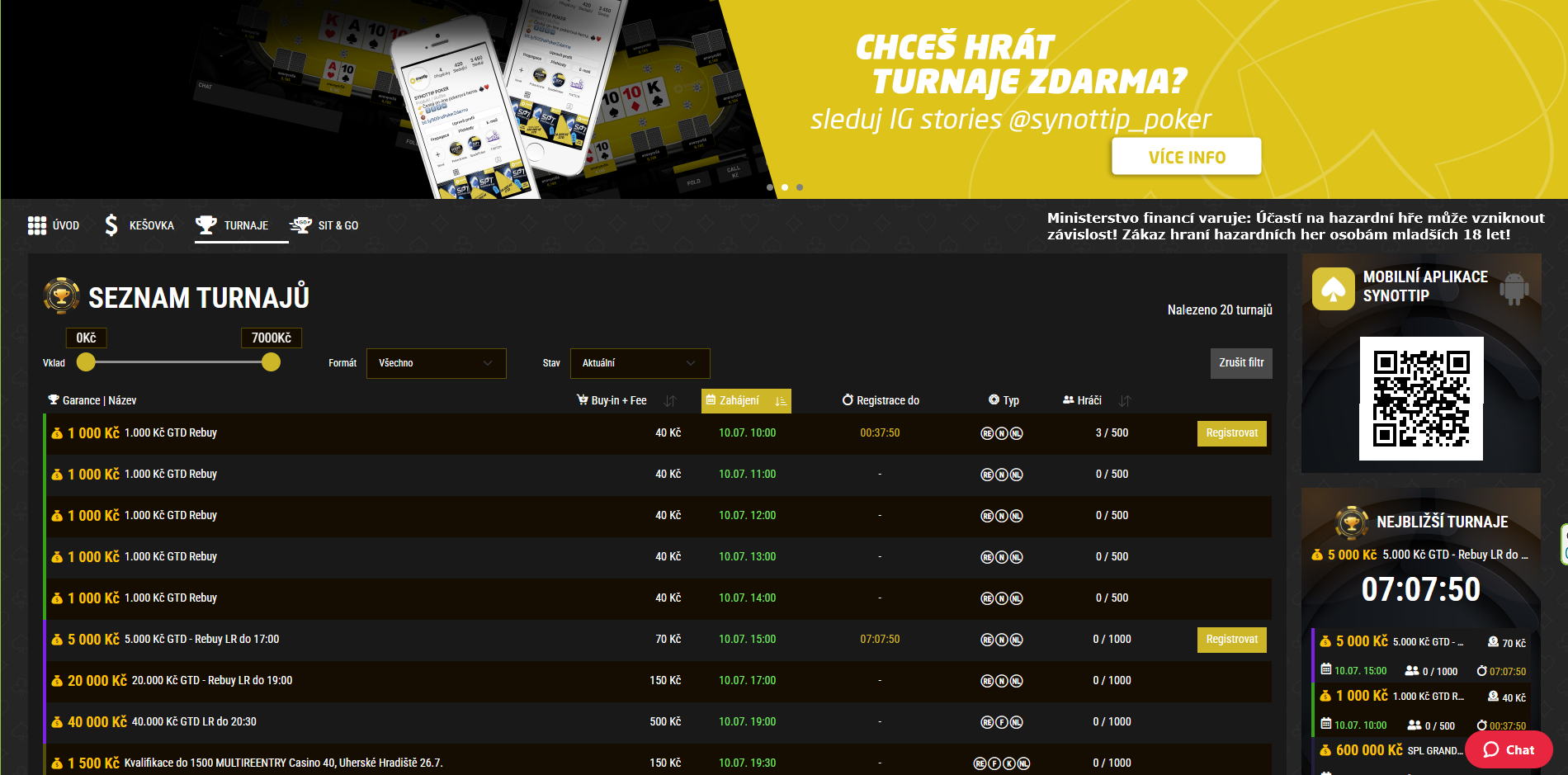Click the Android icon in mobile app panel
This screenshot has height=775, width=1568.
[x=1514, y=289]
